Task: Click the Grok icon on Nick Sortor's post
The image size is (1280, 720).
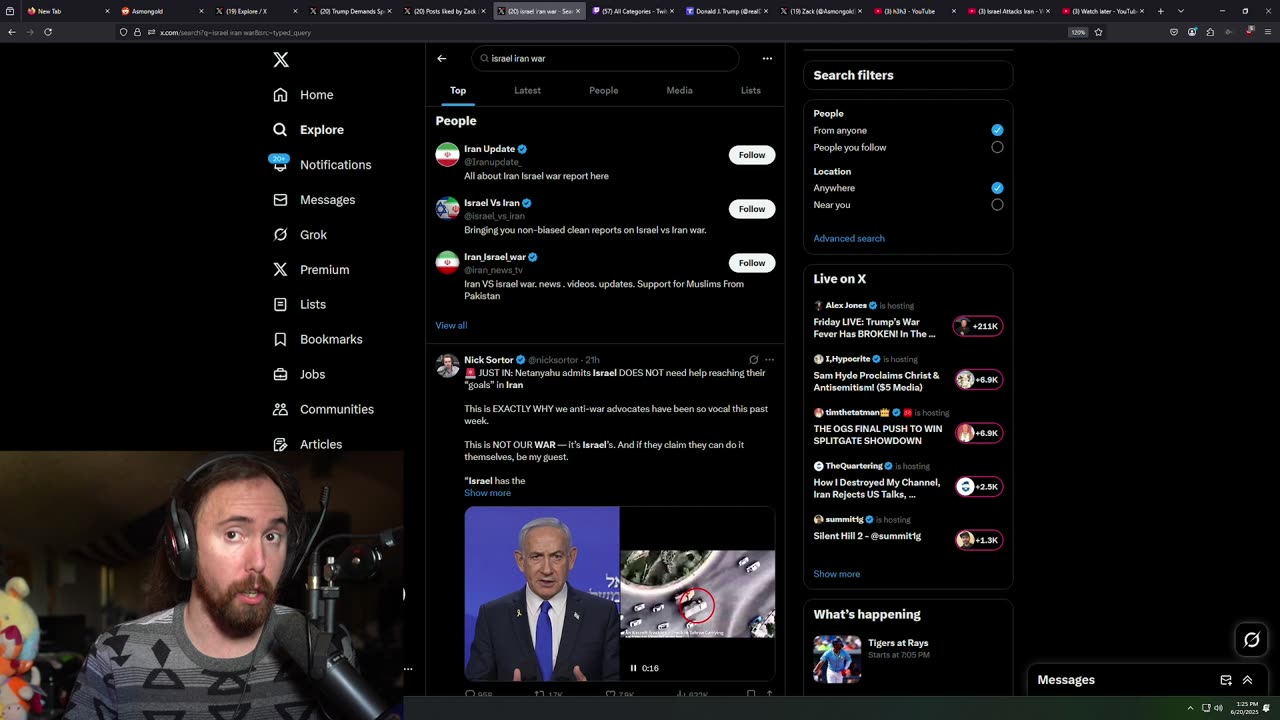Action: click(753, 359)
